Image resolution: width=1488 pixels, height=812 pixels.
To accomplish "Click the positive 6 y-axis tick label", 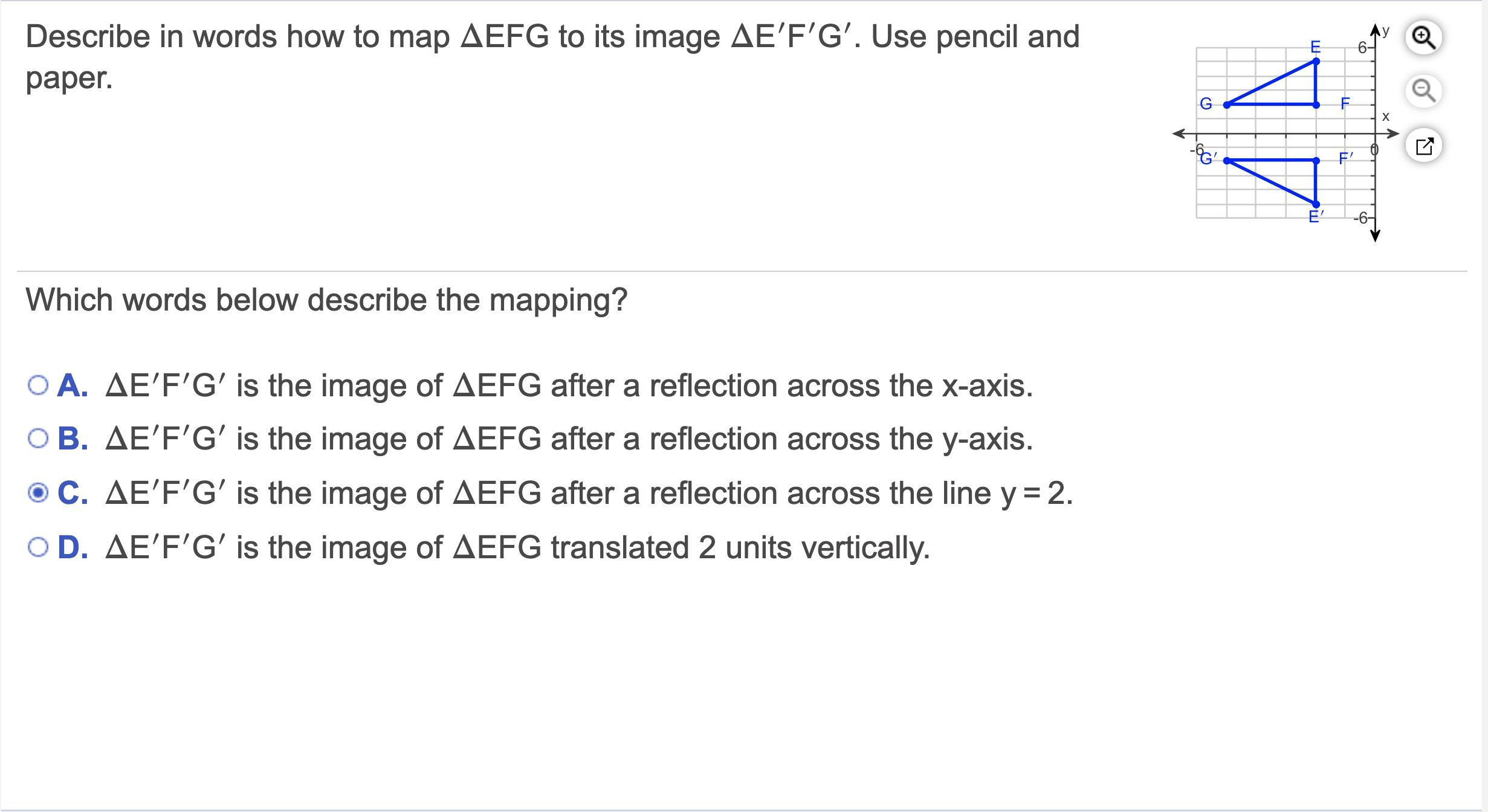I will [x=1362, y=47].
